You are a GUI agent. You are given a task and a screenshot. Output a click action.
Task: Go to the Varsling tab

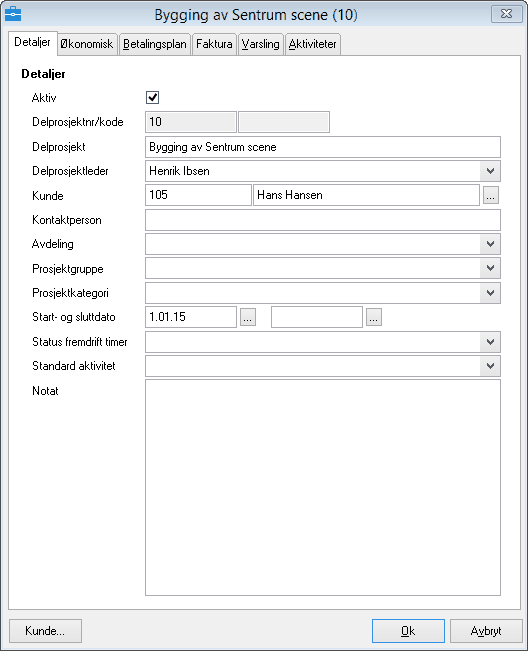click(x=261, y=44)
